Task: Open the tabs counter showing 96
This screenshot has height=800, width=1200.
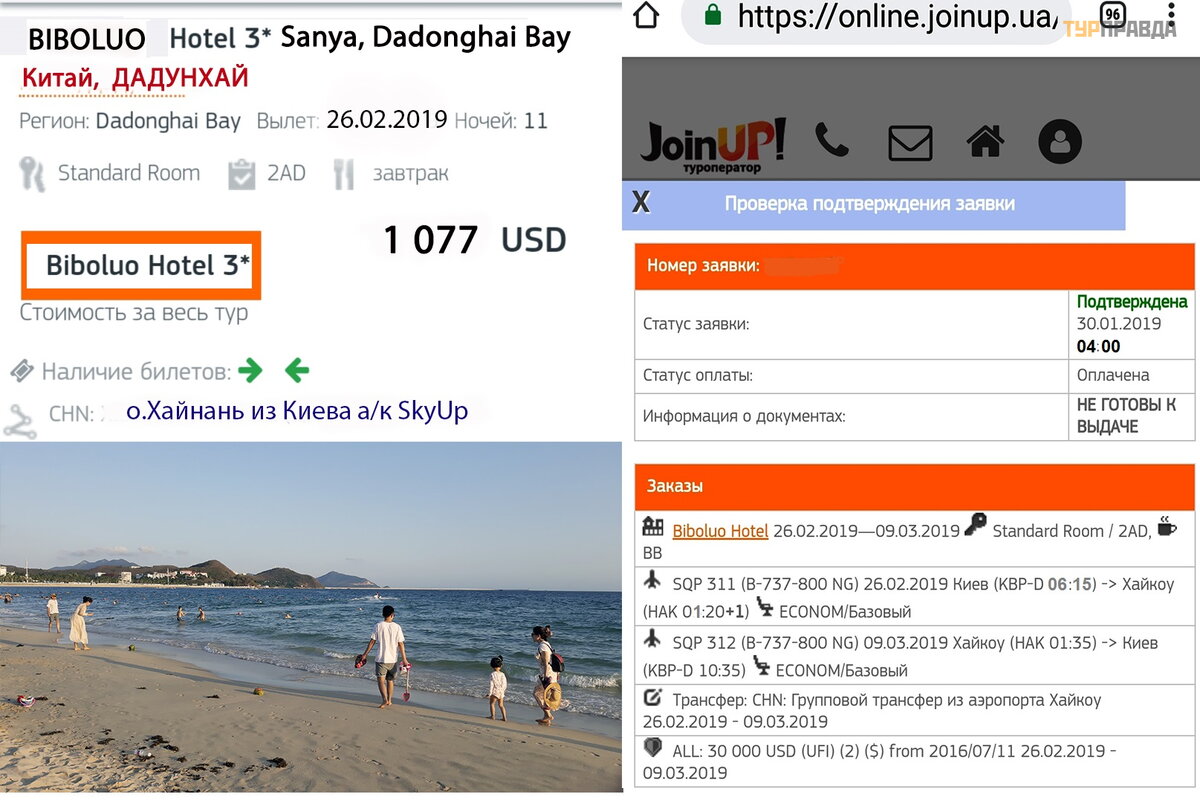Action: point(1112,13)
